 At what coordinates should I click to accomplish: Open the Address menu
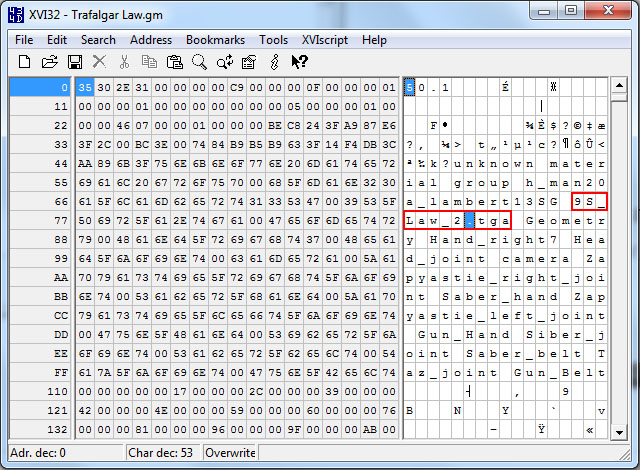click(x=151, y=40)
